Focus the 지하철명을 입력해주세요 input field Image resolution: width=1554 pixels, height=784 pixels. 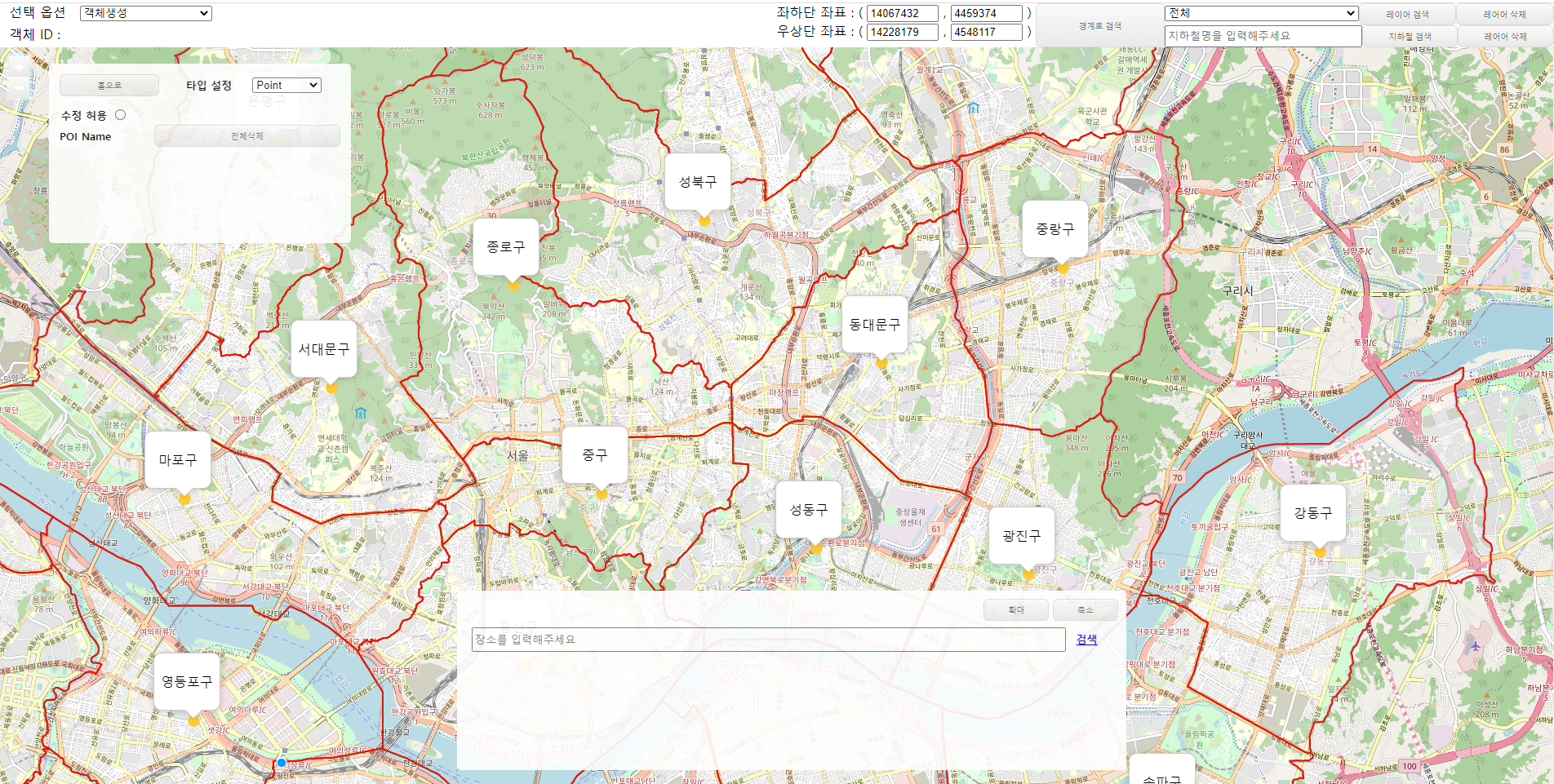tap(1263, 36)
